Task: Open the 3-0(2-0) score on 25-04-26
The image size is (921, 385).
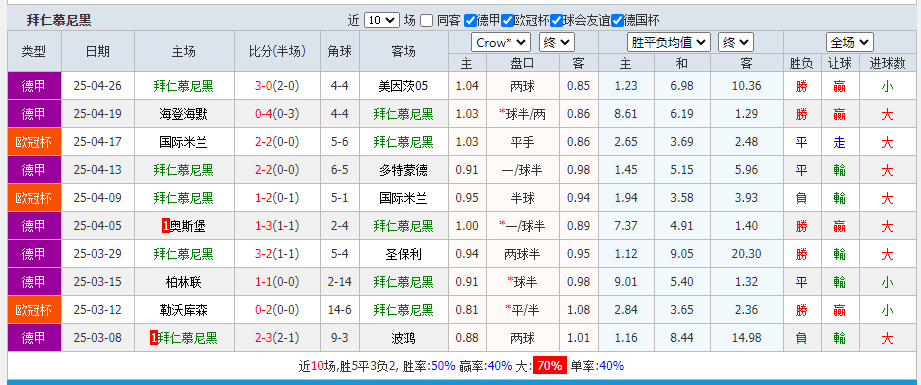Action: (277, 86)
